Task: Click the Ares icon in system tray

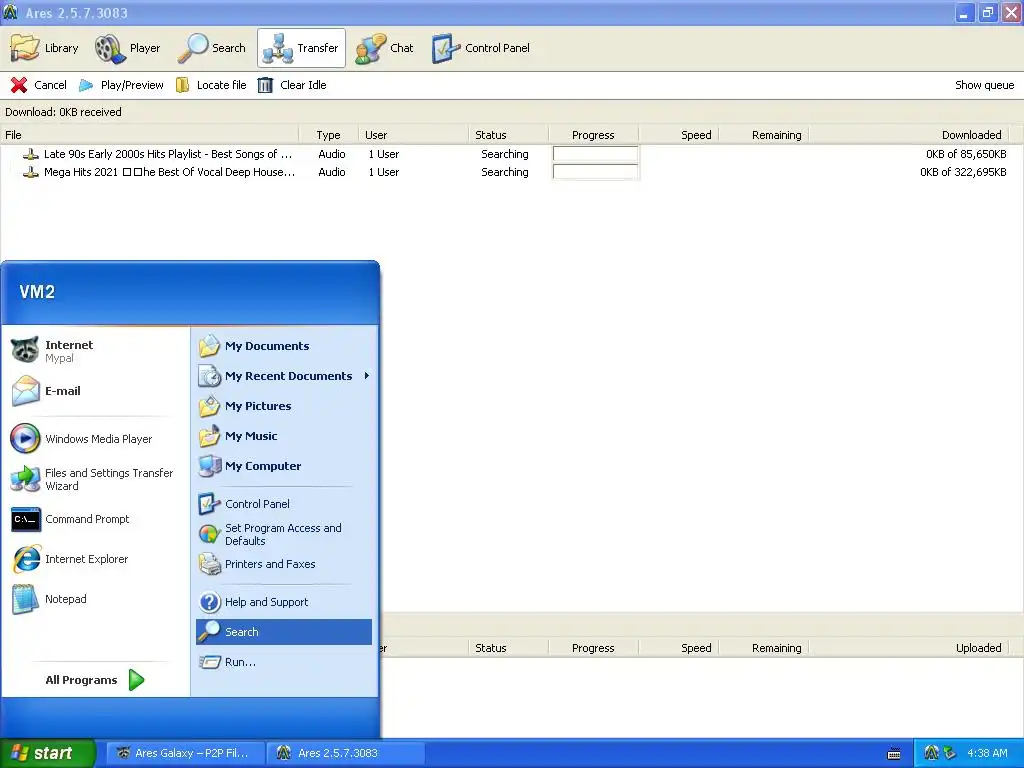Action: point(931,753)
